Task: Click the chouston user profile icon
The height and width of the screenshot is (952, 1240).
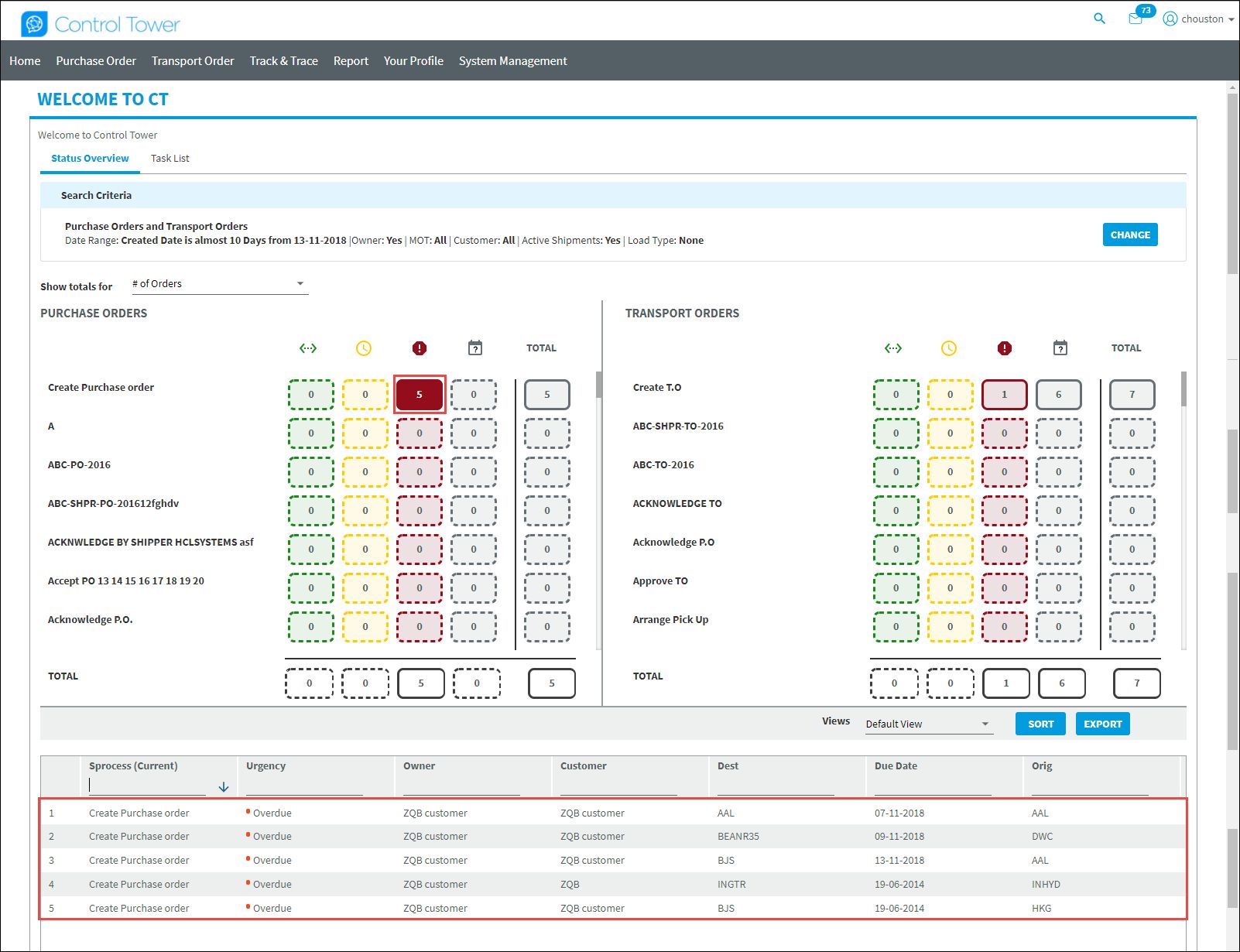Action: tap(1170, 19)
